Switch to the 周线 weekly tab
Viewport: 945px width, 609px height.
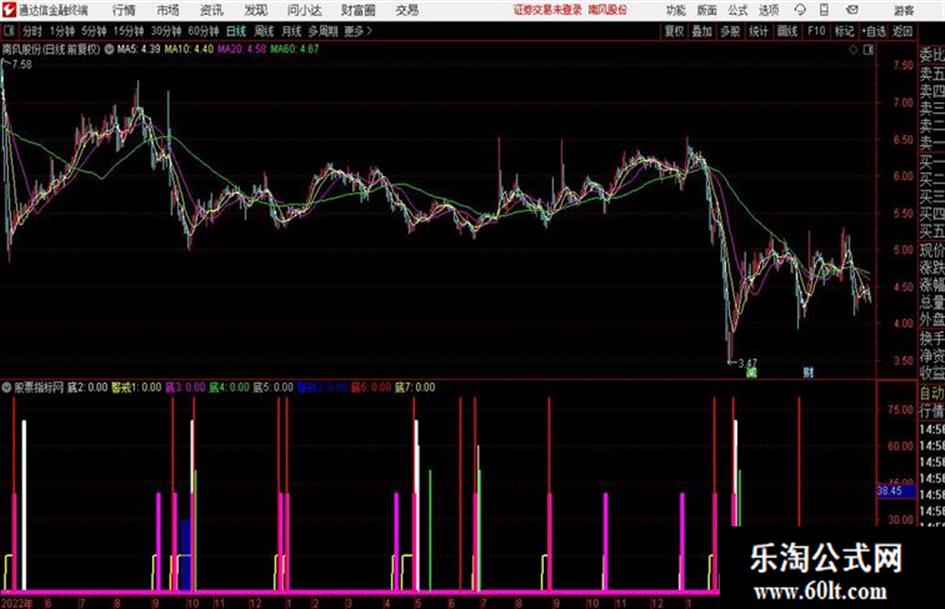click(264, 31)
